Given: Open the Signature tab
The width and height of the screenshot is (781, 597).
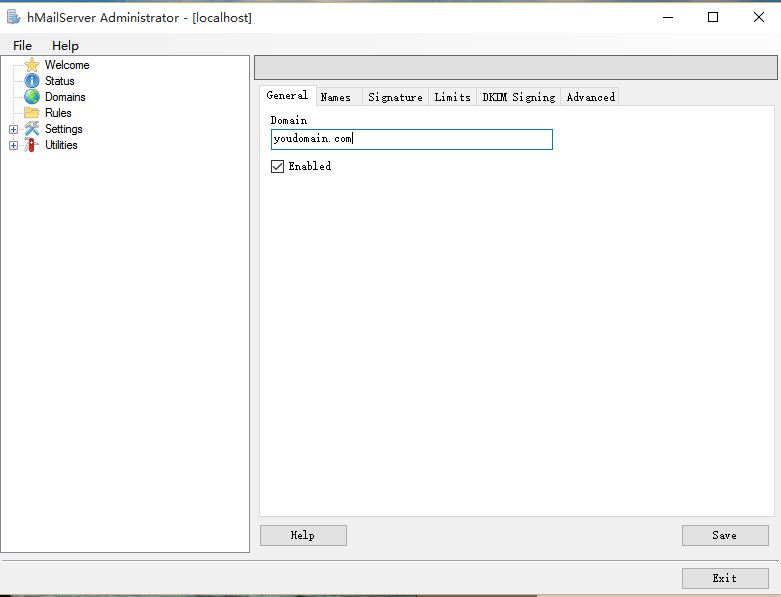Looking at the screenshot, I should 395,97.
